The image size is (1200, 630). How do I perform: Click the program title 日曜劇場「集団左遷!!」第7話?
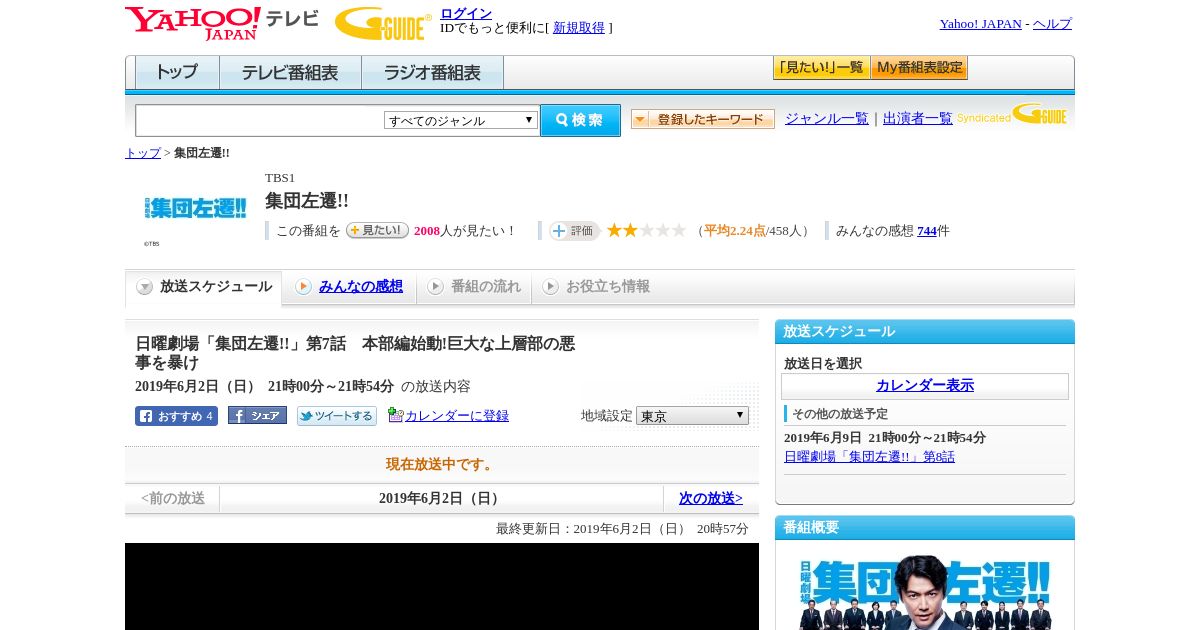pos(355,353)
